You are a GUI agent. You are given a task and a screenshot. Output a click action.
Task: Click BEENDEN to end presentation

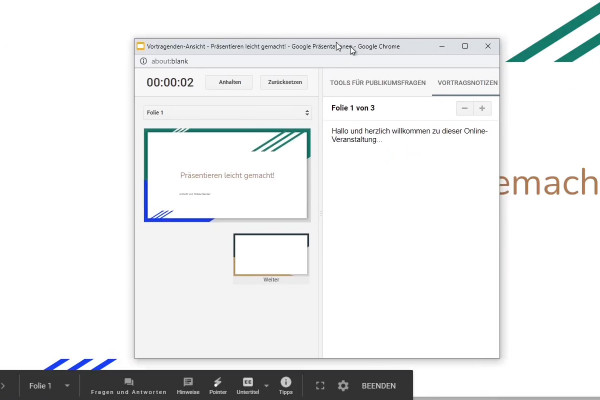click(x=378, y=386)
